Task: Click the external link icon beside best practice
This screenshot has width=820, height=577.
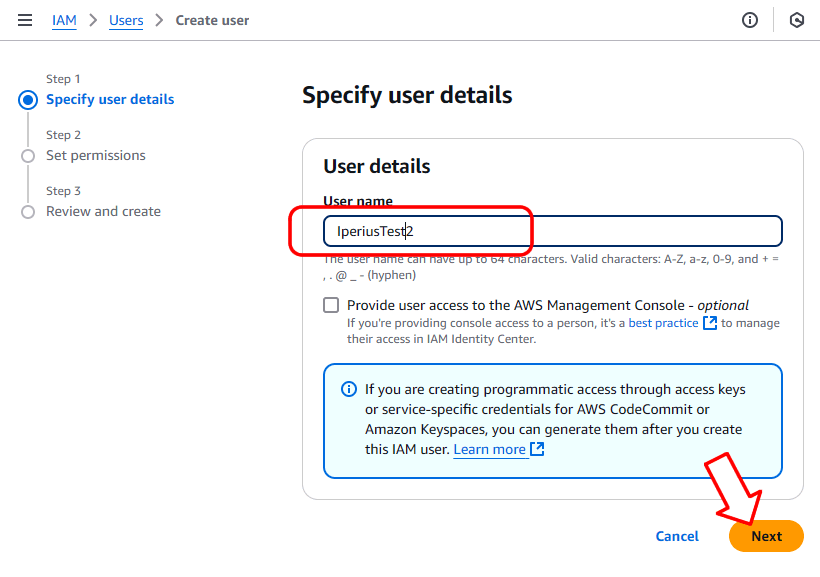Action: click(710, 323)
